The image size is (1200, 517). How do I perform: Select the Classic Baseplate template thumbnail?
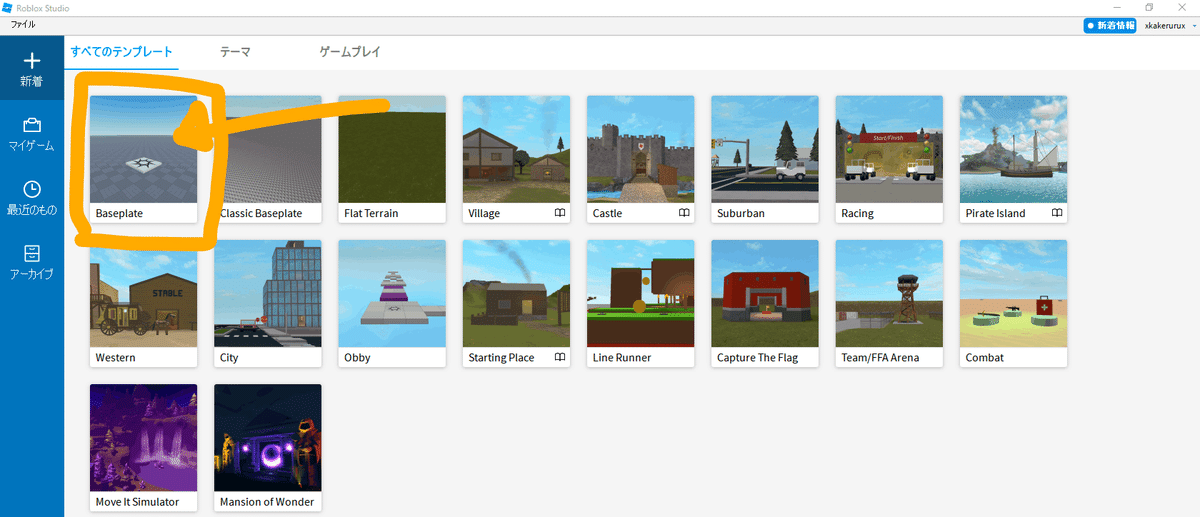point(268,149)
